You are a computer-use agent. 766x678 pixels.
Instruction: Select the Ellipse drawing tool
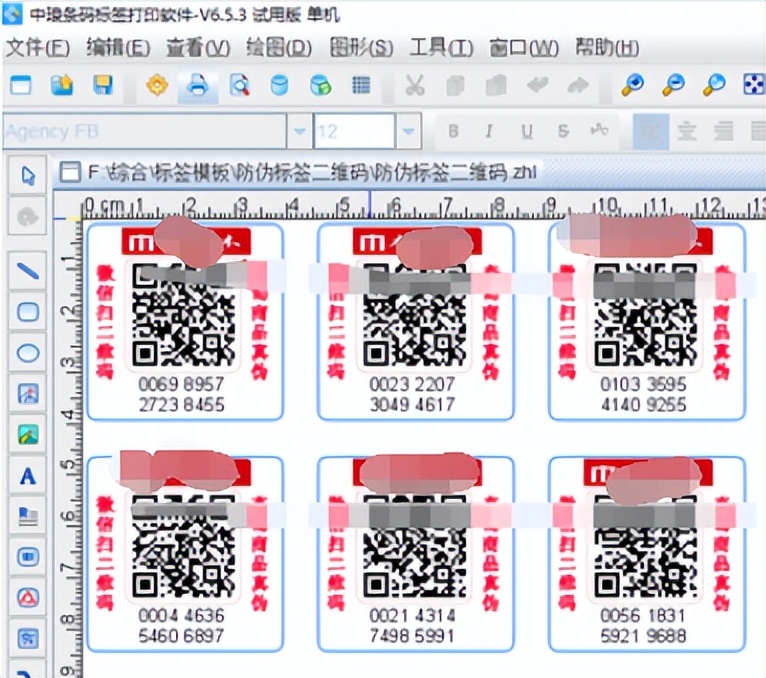[x=28, y=353]
